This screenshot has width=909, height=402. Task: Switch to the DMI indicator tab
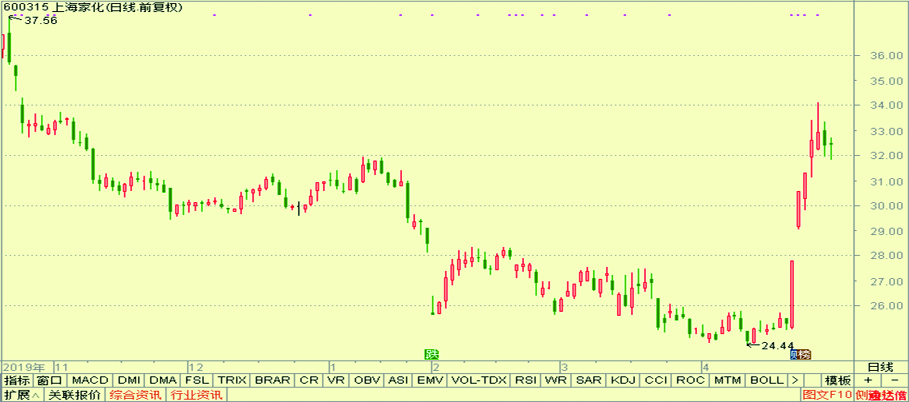coord(129,381)
